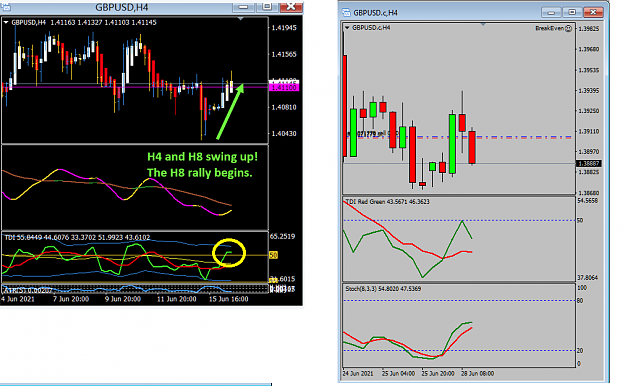Minimize the GBPUSD.c,H4 window
The image size is (625, 386).
click(x=551, y=13)
